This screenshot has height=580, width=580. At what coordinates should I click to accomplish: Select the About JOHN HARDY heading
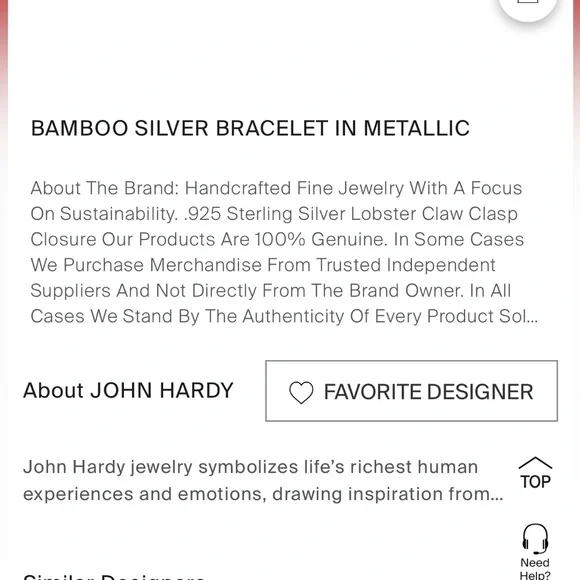tap(128, 390)
